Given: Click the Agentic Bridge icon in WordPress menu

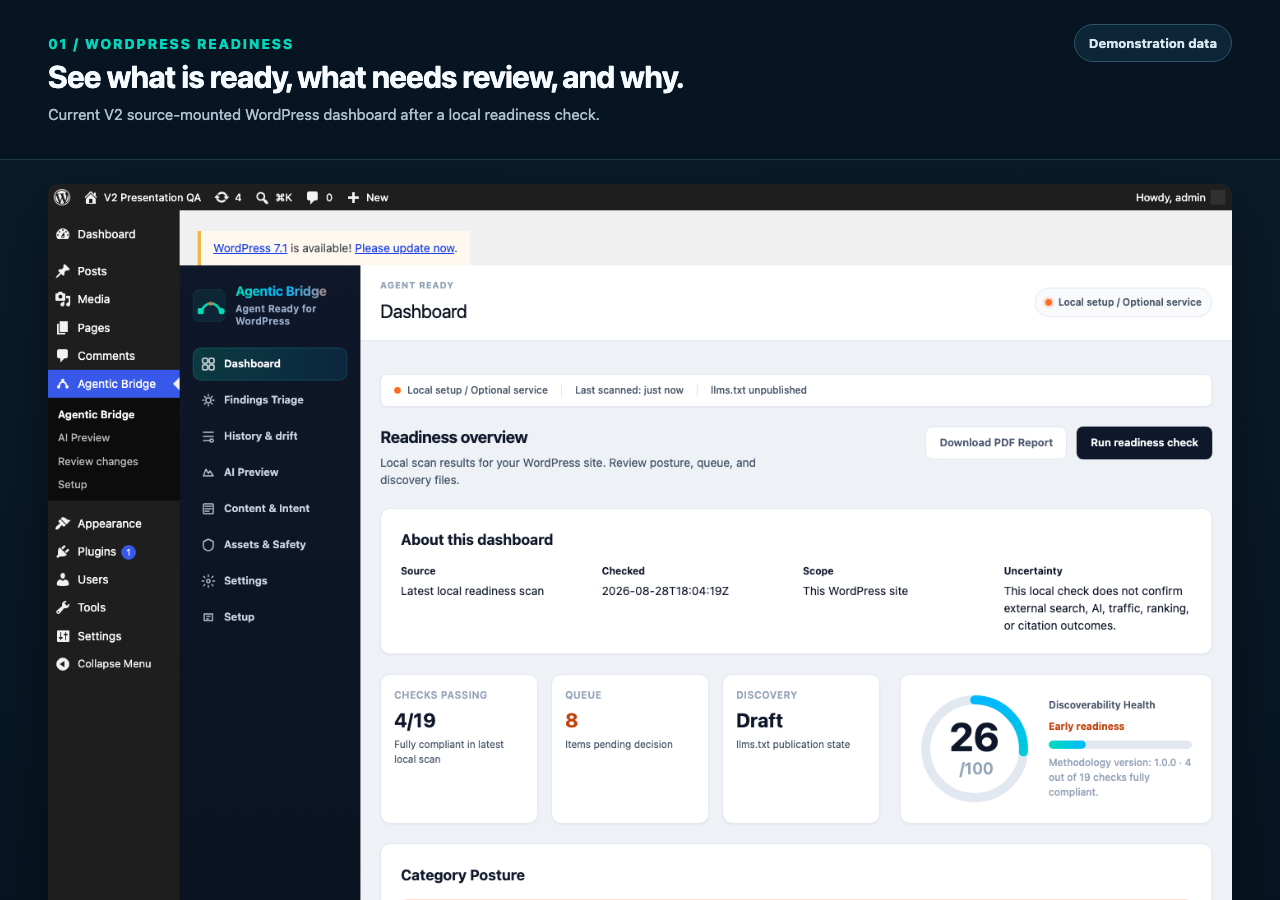Looking at the screenshot, I should tap(63, 384).
